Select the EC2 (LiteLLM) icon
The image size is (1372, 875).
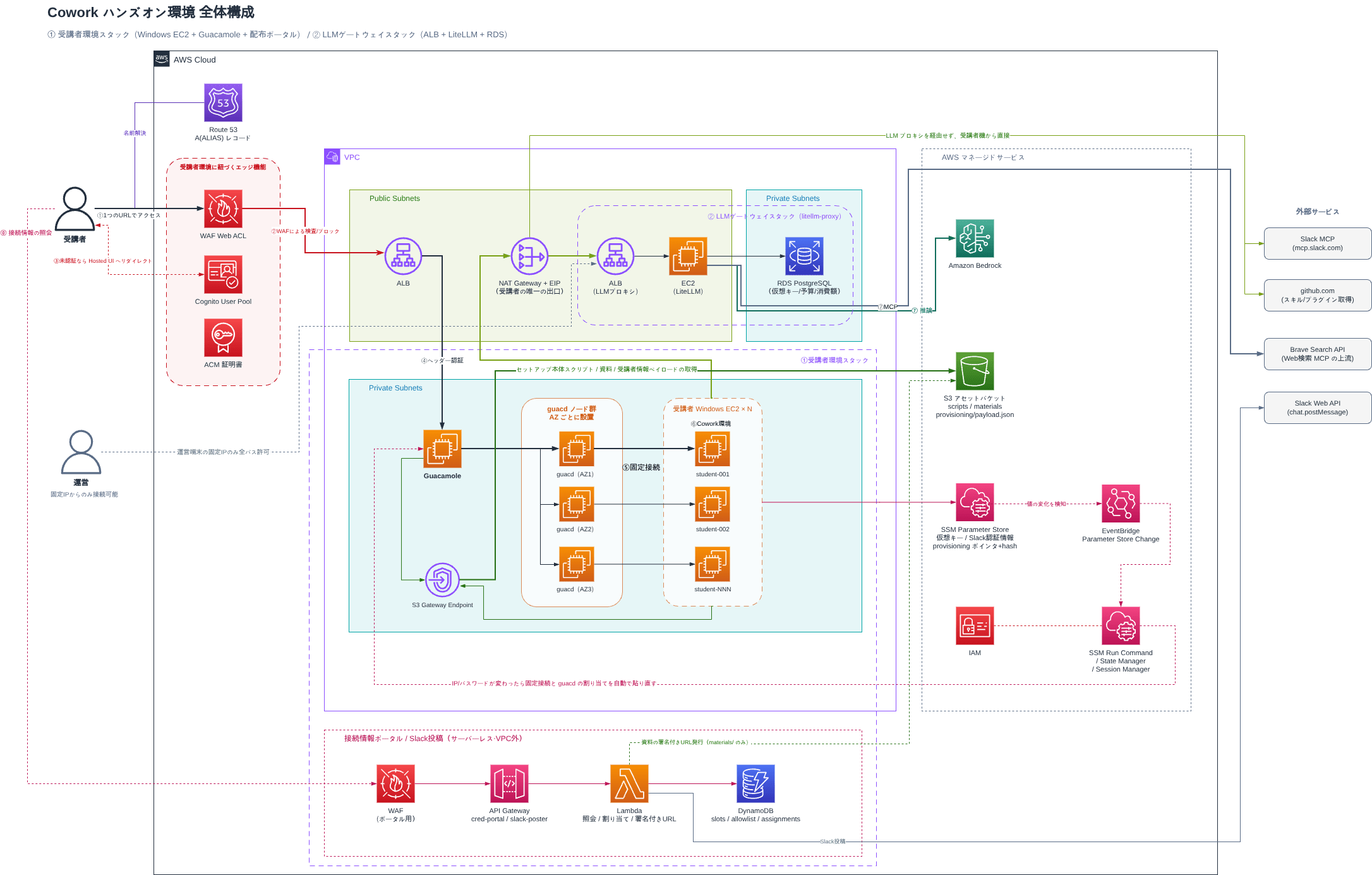(x=688, y=256)
